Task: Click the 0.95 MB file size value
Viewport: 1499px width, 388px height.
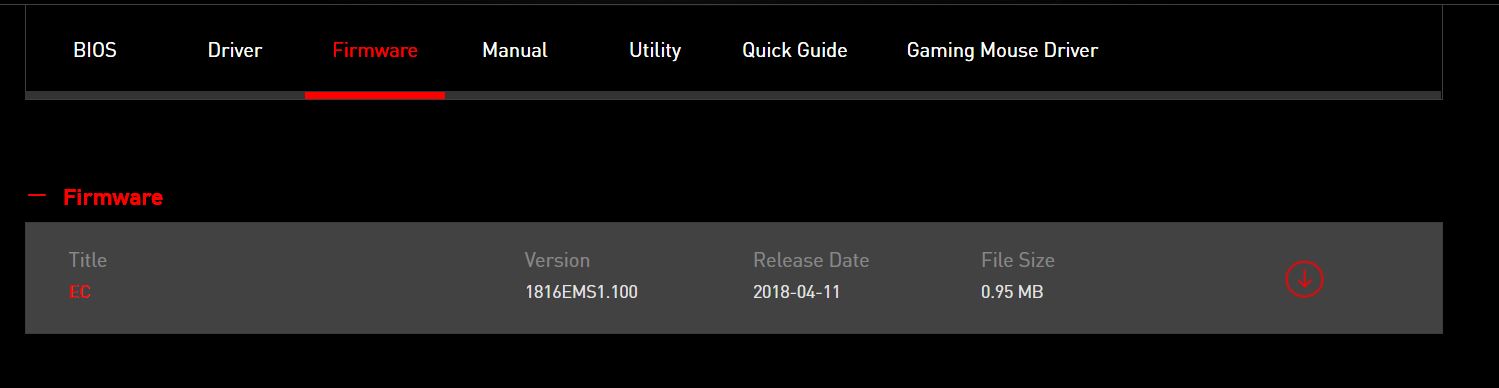Action: (1013, 292)
